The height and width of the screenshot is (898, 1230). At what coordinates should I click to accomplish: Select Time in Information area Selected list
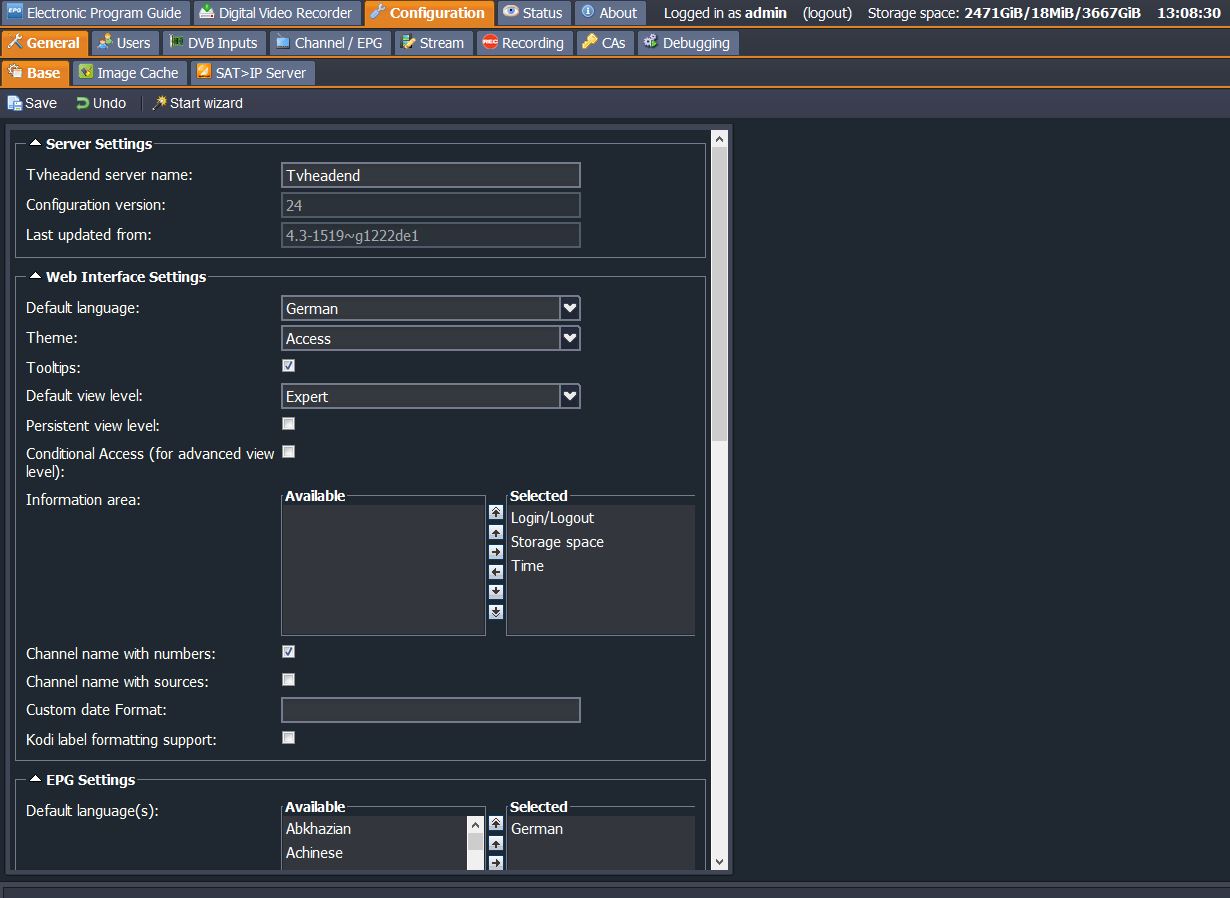600,566
